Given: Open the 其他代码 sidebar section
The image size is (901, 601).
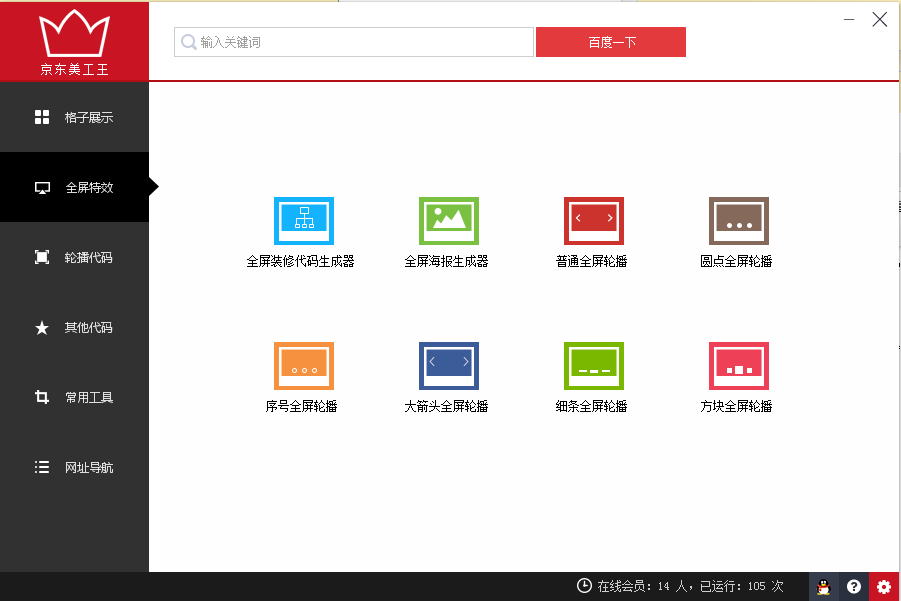Looking at the screenshot, I should [x=74, y=328].
